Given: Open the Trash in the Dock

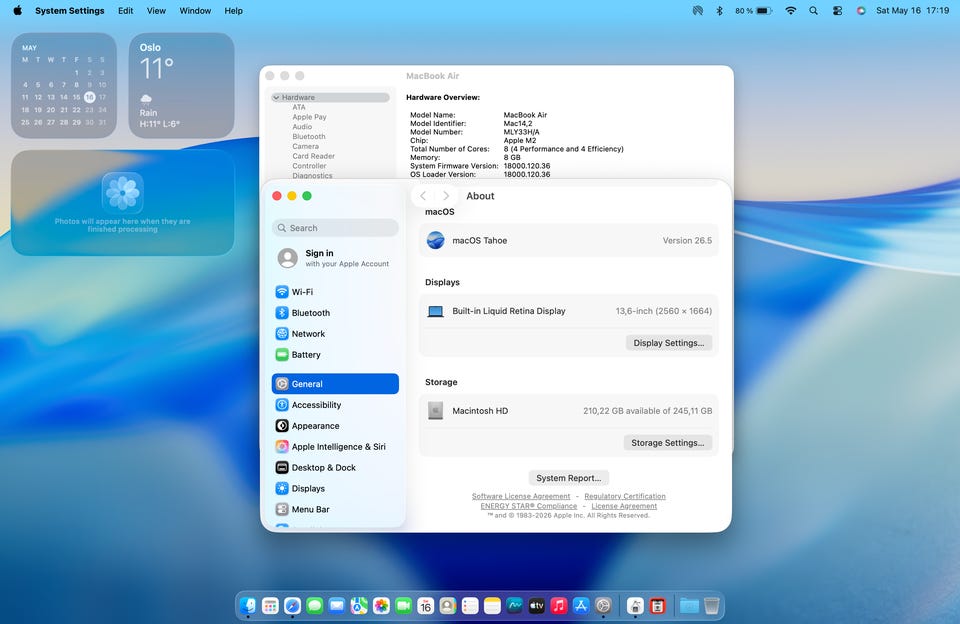Looking at the screenshot, I should pyautogui.click(x=711, y=606).
